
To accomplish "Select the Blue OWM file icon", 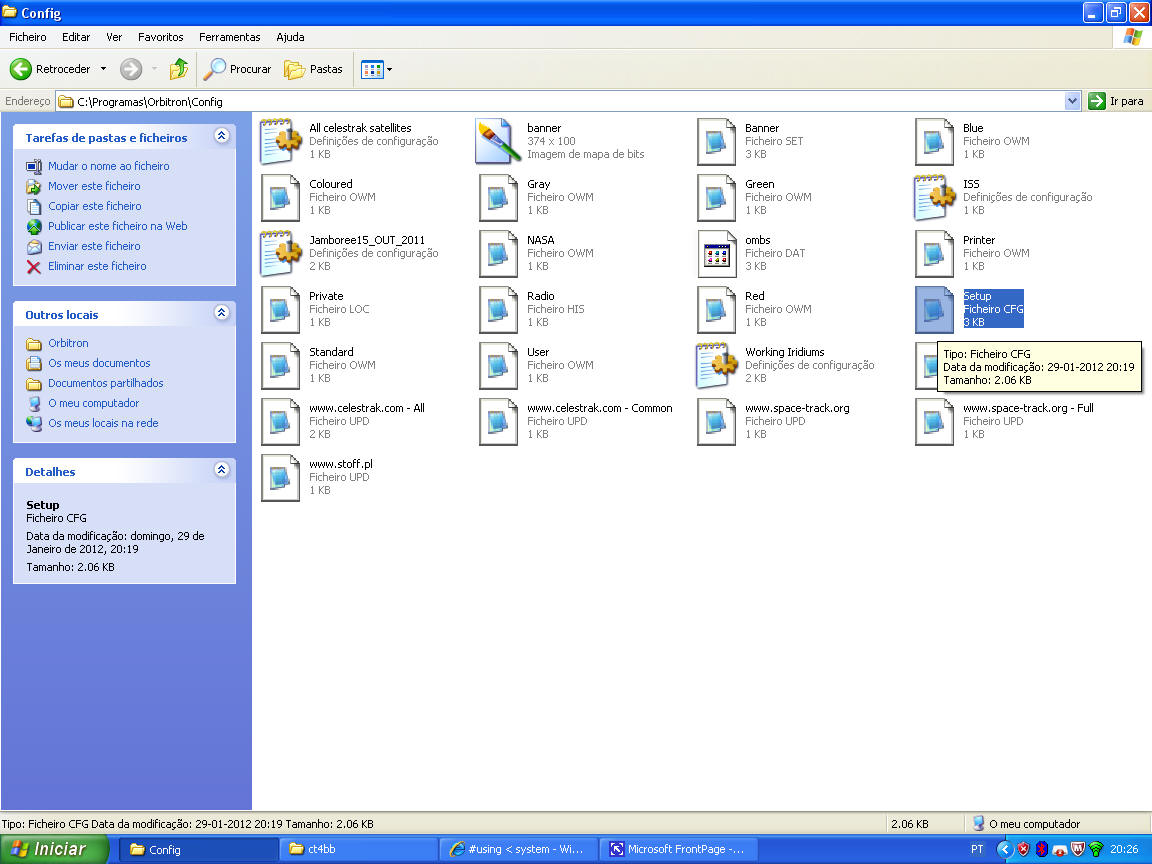I will click(935, 141).
